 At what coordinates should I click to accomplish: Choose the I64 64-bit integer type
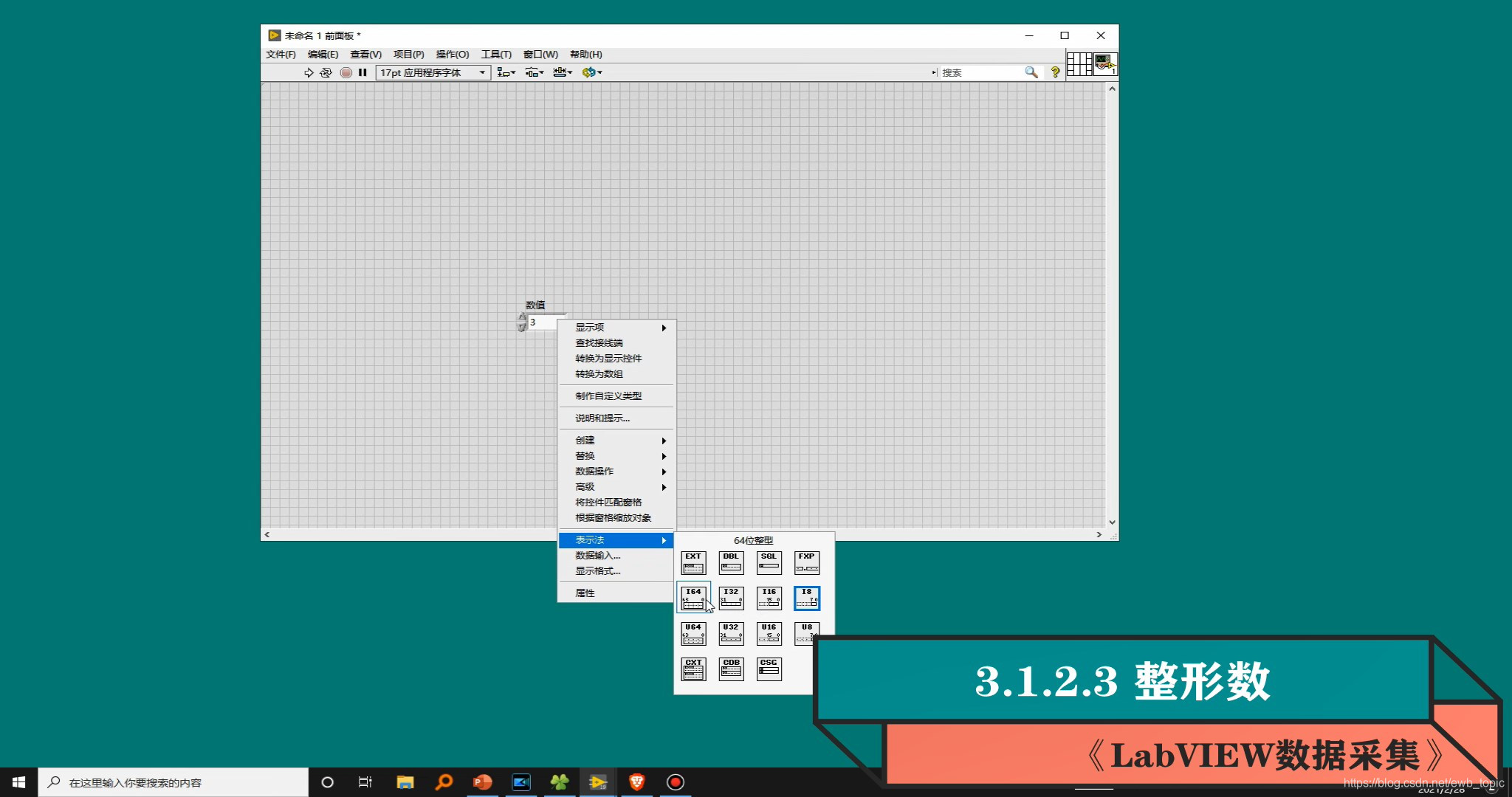click(693, 598)
